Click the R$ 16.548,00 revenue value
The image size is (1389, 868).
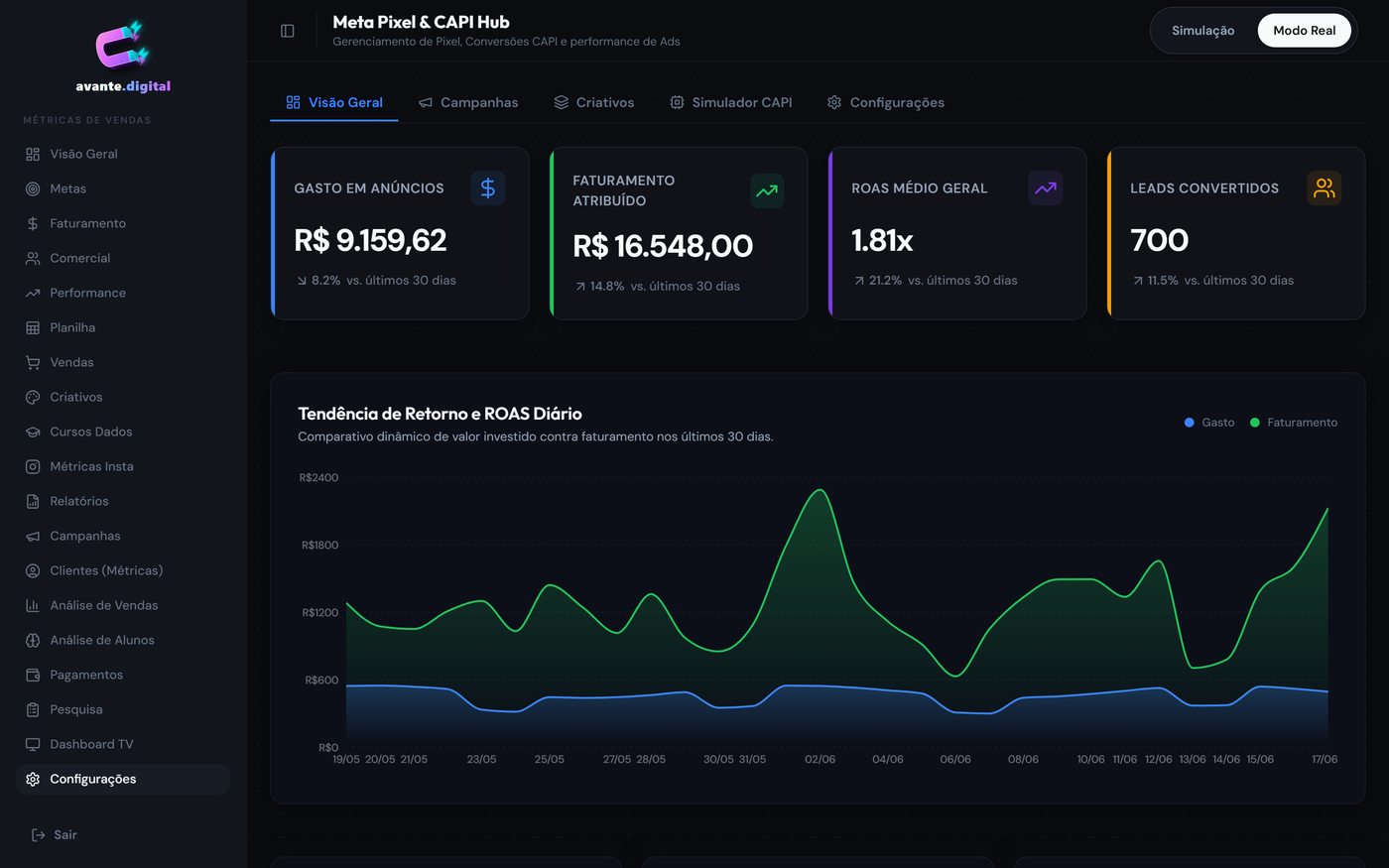pos(663,246)
